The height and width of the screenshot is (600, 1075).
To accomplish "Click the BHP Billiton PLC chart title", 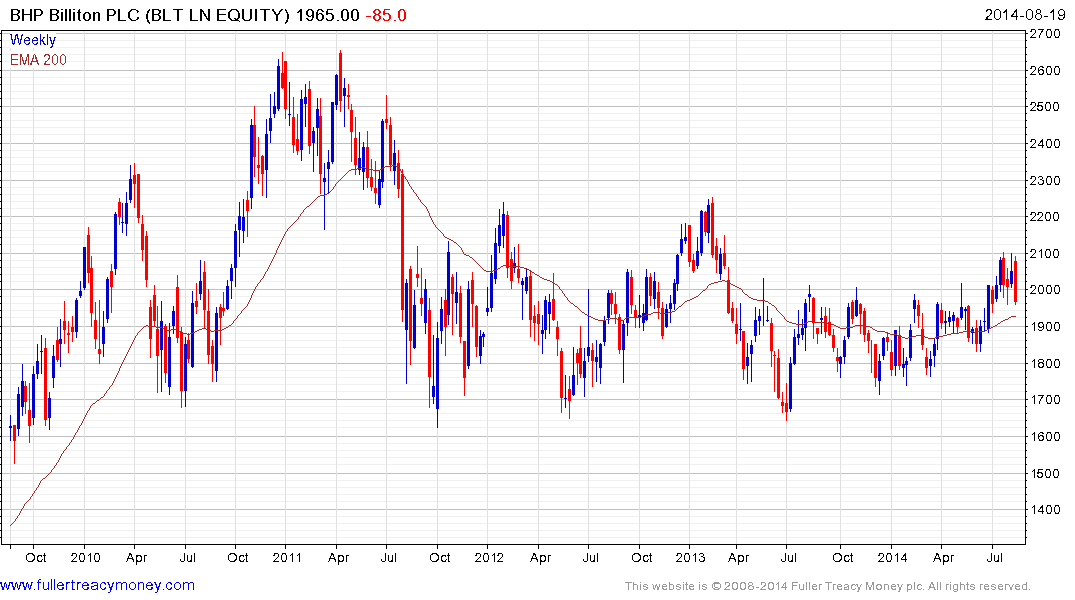I will [x=150, y=15].
